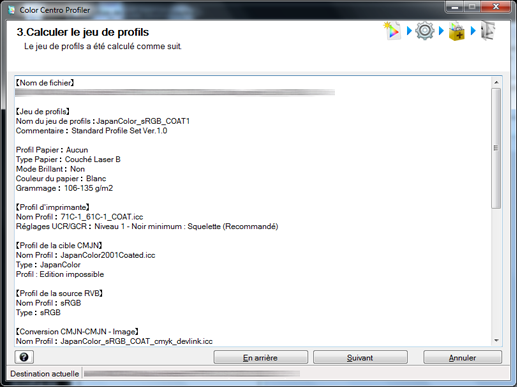Click 'Conversion CMJN-CMJN - Image' heading

click(77, 332)
